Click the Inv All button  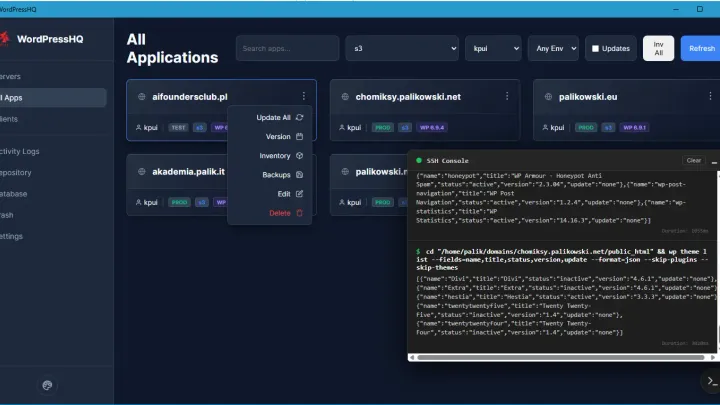[x=658, y=48]
